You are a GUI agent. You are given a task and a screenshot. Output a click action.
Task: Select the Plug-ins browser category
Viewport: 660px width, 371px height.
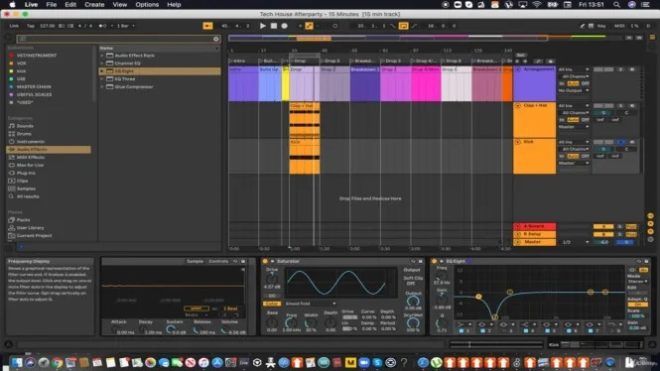[26, 173]
